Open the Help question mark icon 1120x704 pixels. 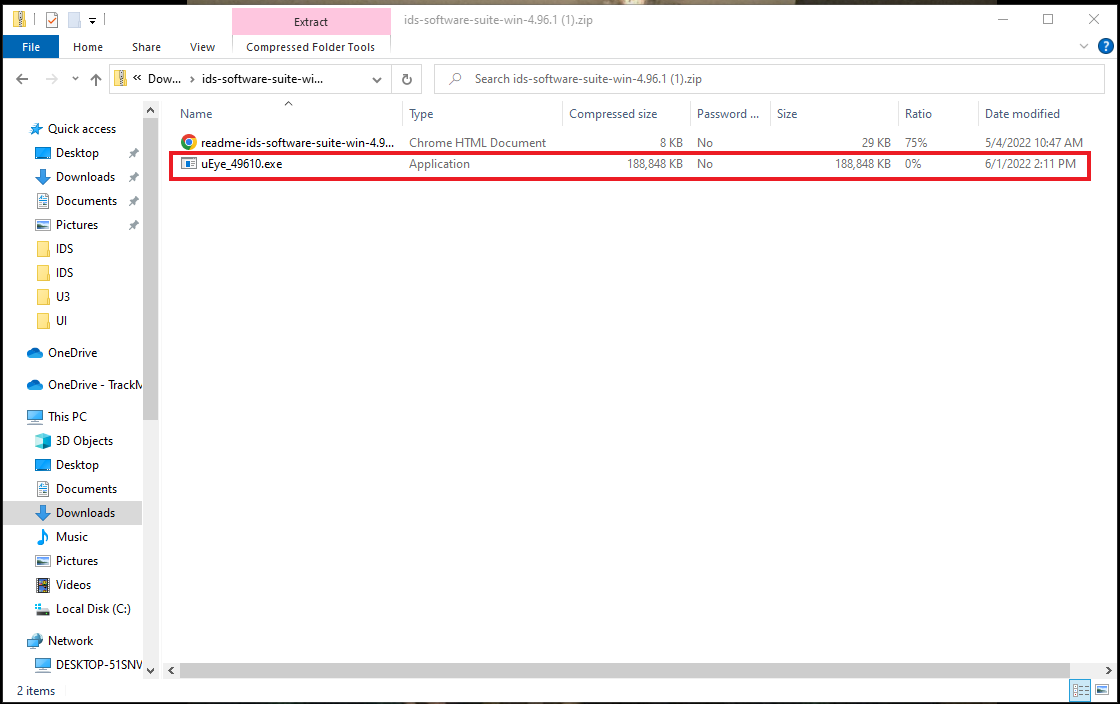[x=1106, y=46]
